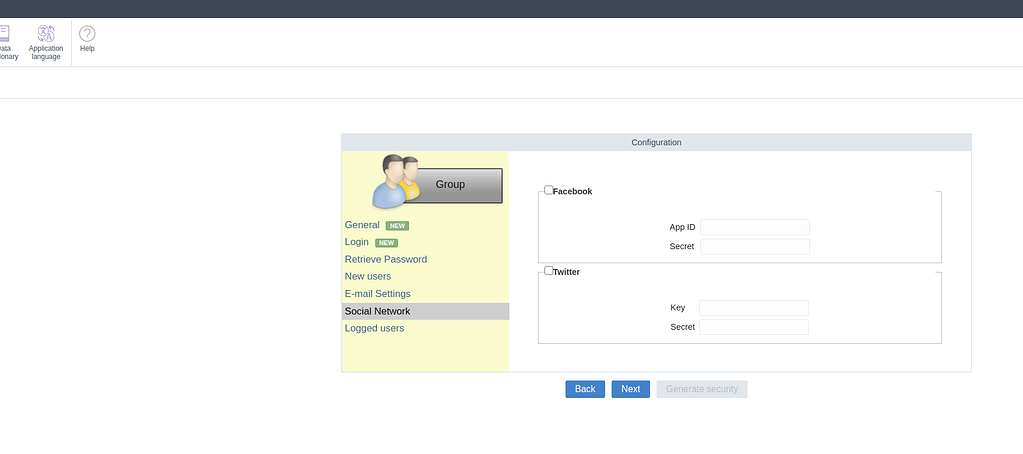Open the Application language tool
This screenshot has height=454, width=1023.
(46, 43)
